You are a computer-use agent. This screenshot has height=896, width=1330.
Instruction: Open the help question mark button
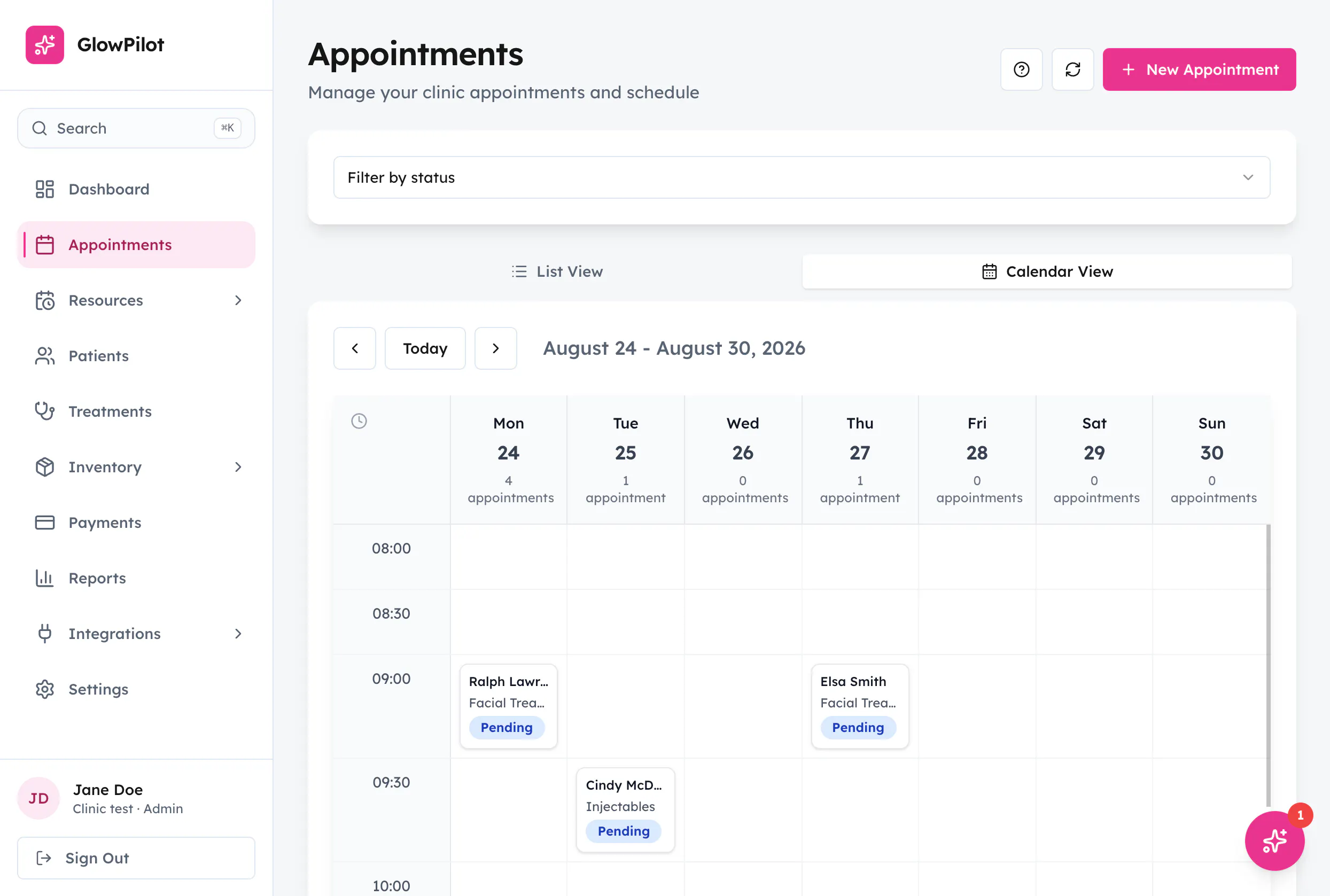tap(1021, 69)
